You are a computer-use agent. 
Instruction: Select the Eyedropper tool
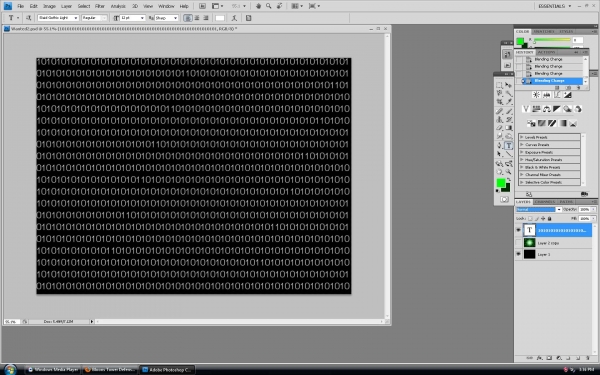[x=509, y=102]
